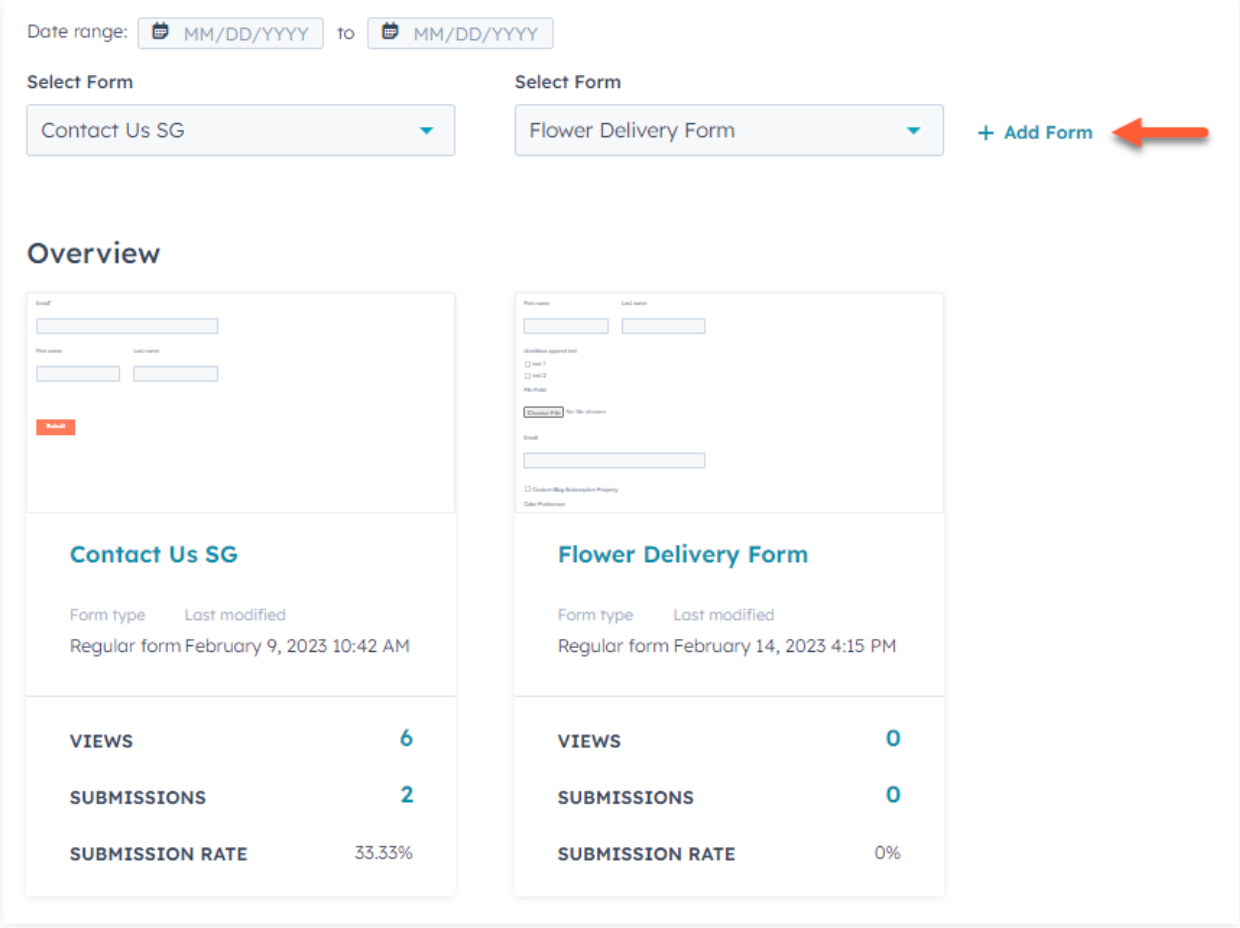This screenshot has height=928, width=1240.
Task: Open the second Select Form dropdown
Action: [728, 130]
